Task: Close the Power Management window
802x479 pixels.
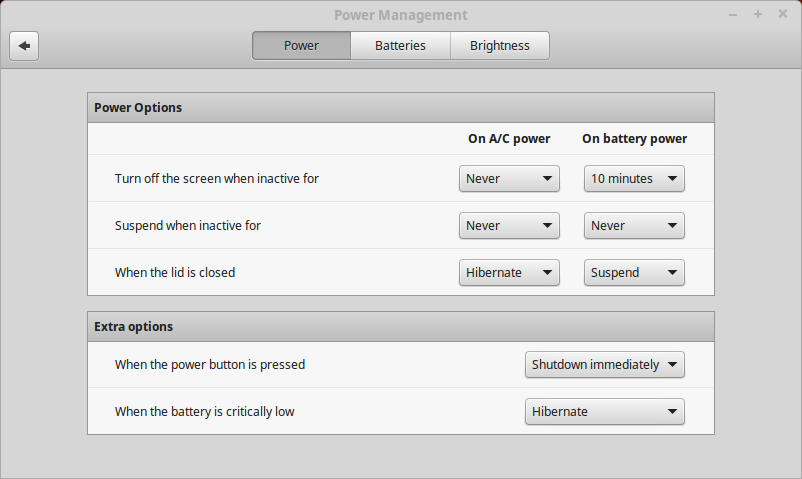Action: coord(783,15)
